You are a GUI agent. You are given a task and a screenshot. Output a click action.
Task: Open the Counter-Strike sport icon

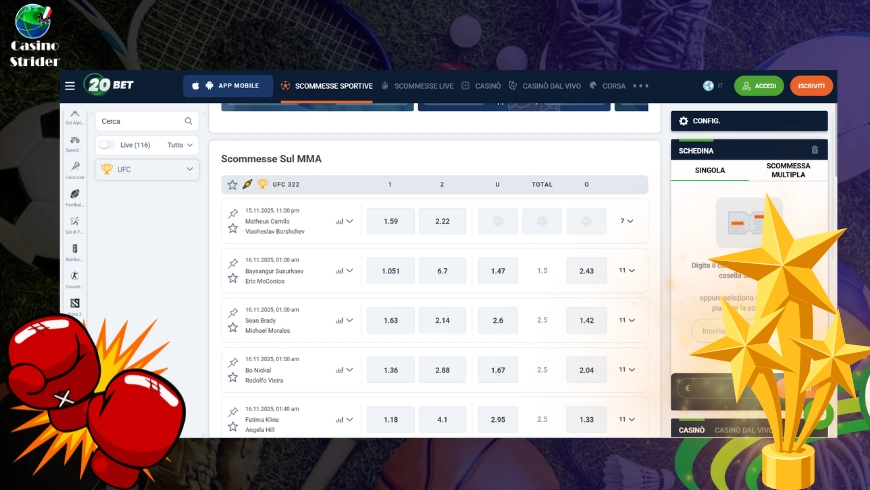click(75, 279)
